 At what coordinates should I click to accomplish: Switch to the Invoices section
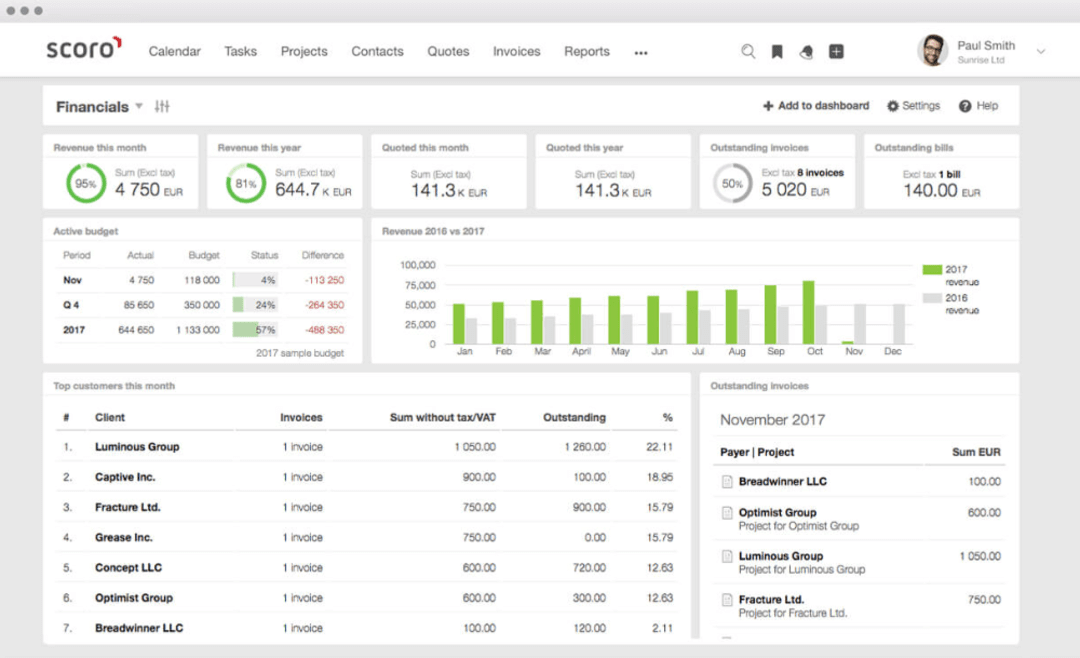click(516, 51)
